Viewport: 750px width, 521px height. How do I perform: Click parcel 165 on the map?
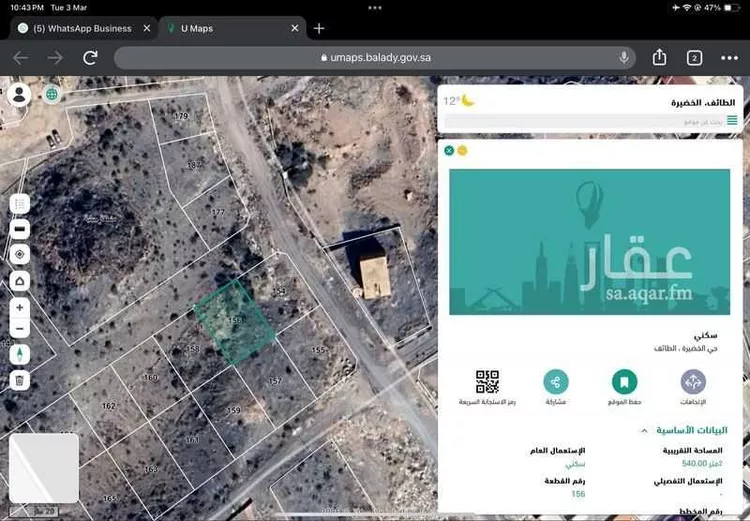(x=110, y=499)
